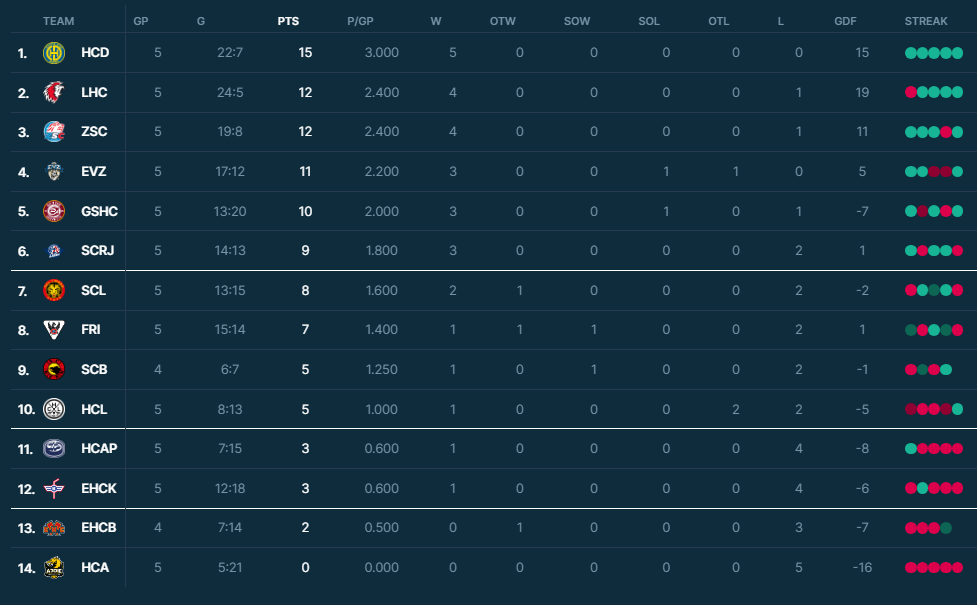This screenshot has height=605, width=977.
Task: Click the HCD team logo
Action: 54,53
